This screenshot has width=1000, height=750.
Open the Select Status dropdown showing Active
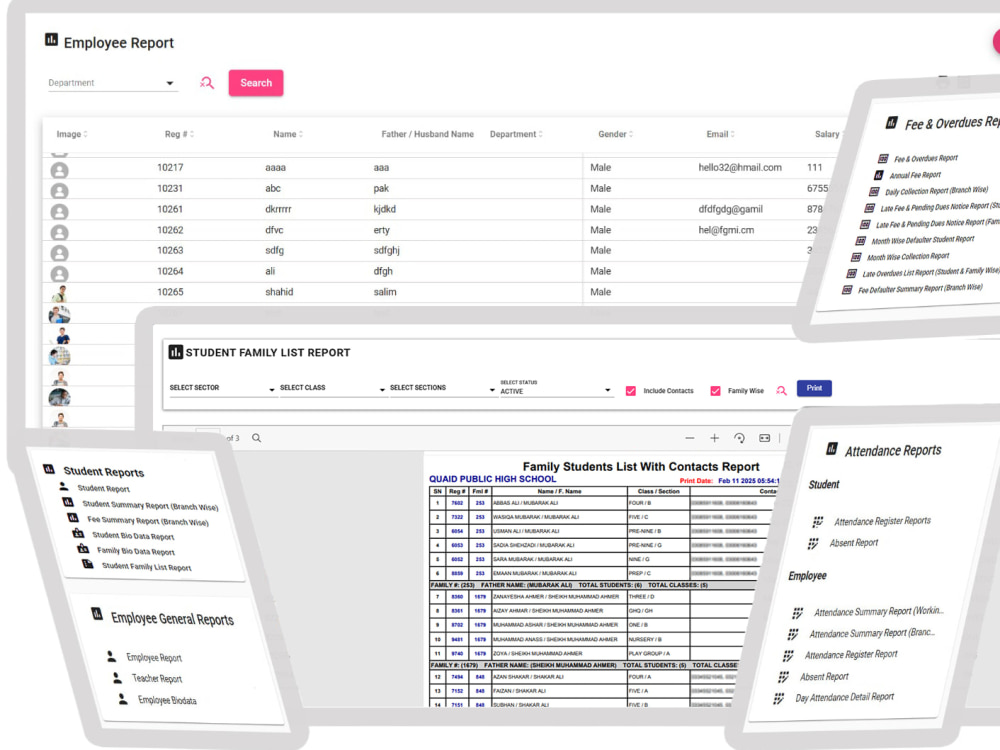pos(555,388)
